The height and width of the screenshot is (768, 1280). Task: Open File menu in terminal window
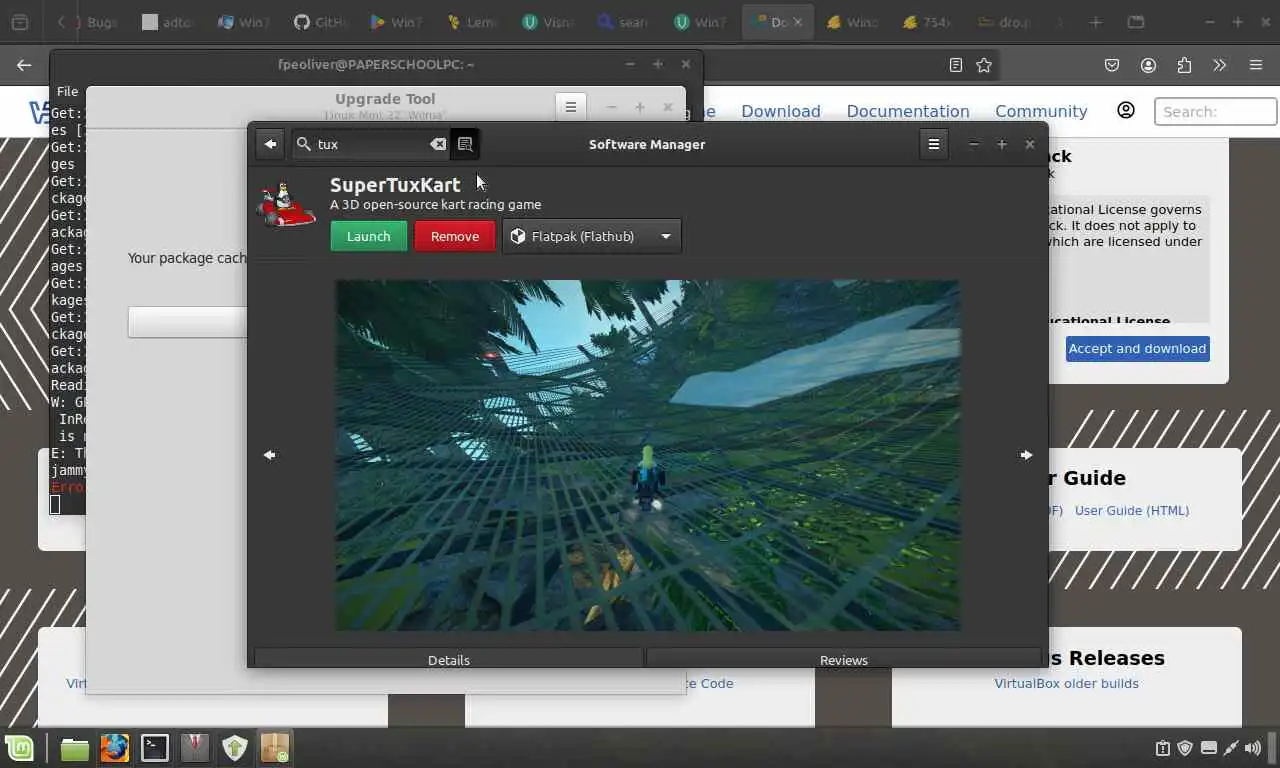click(x=67, y=91)
